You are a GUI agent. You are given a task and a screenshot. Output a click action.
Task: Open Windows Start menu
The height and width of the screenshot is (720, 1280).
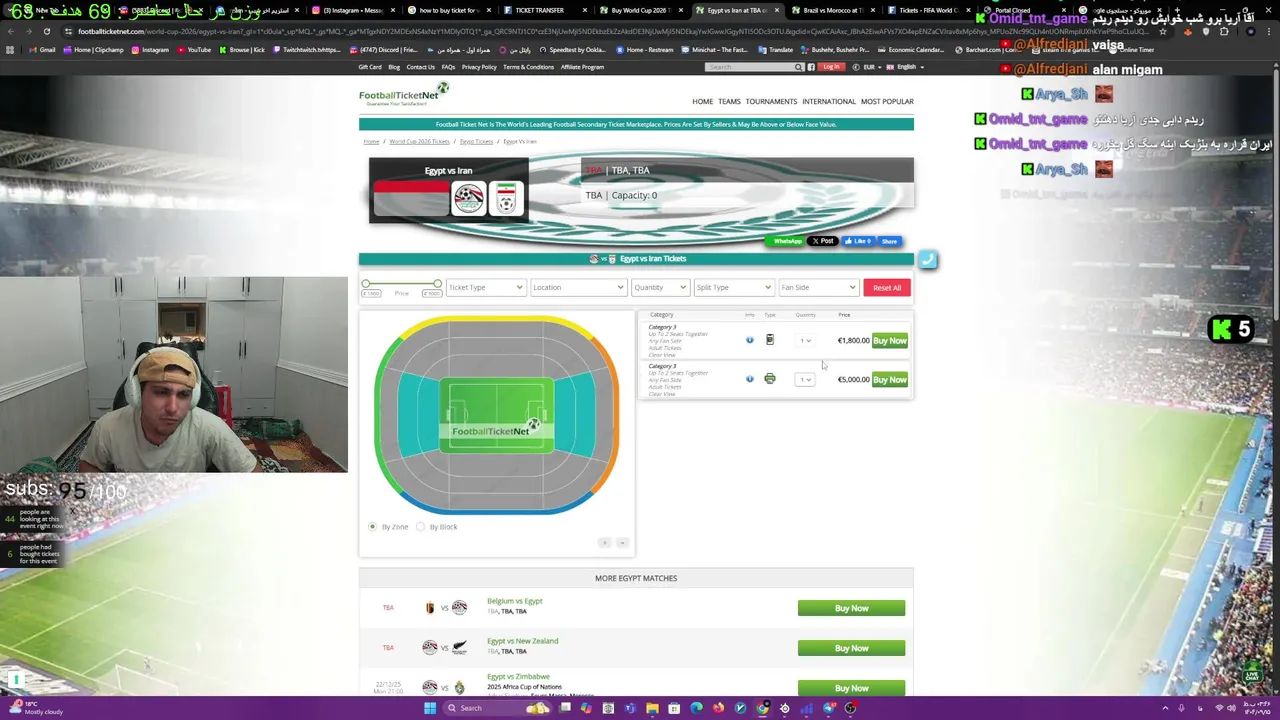pyautogui.click(x=430, y=708)
